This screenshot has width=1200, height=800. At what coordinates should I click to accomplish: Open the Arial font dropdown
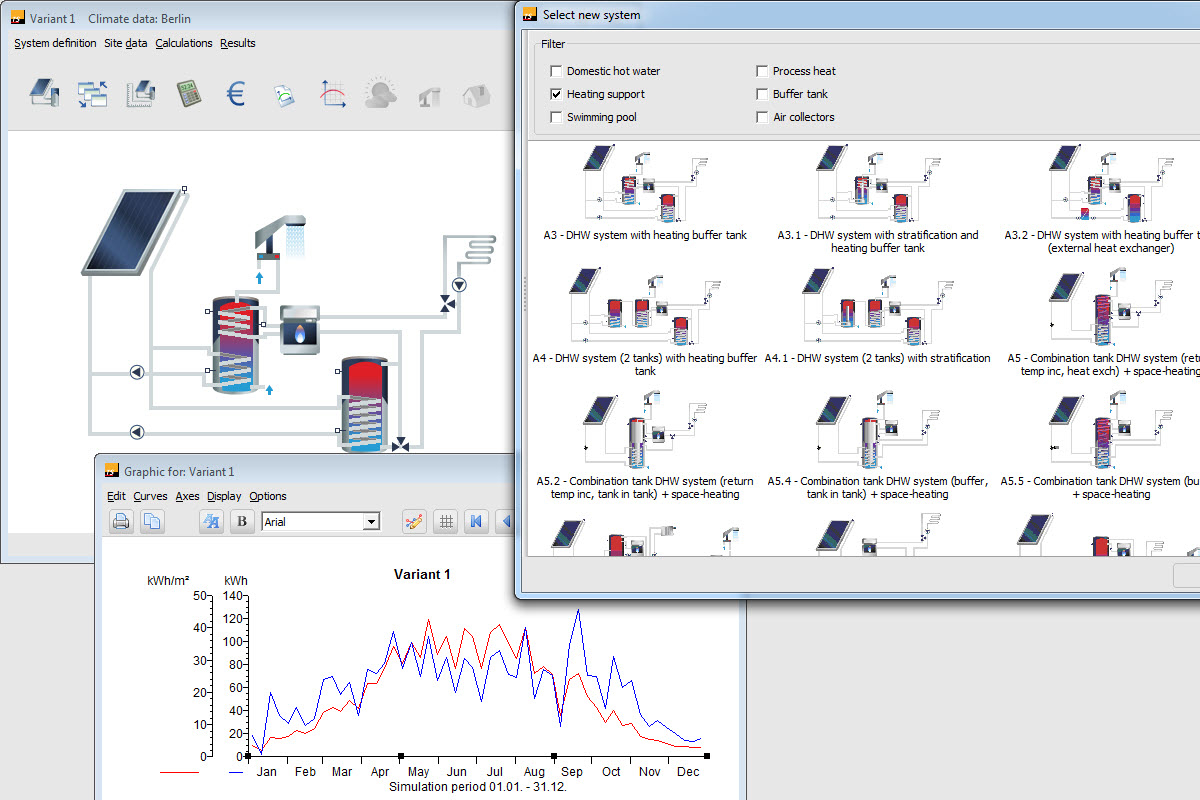click(371, 521)
